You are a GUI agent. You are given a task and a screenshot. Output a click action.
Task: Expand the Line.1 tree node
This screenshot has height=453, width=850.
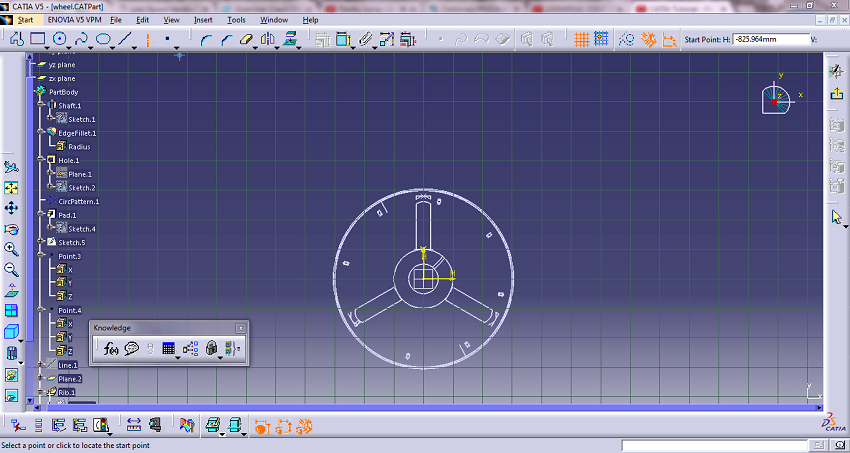[x=41, y=364]
